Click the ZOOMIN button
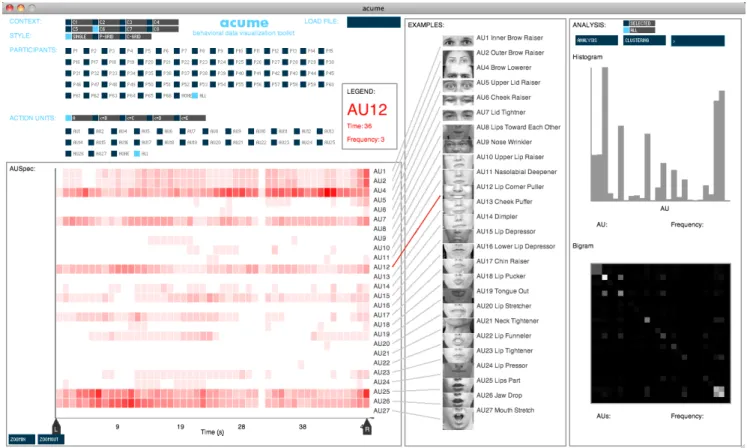This screenshot has height=448, width=747. click(x=21, y=439)
